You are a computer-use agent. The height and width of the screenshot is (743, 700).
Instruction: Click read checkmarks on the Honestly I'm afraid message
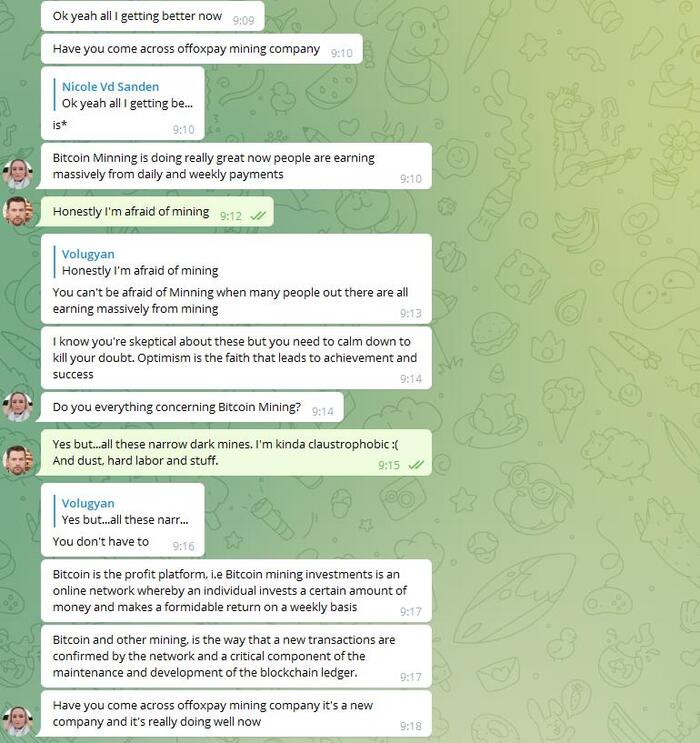[x=258, y=216]
